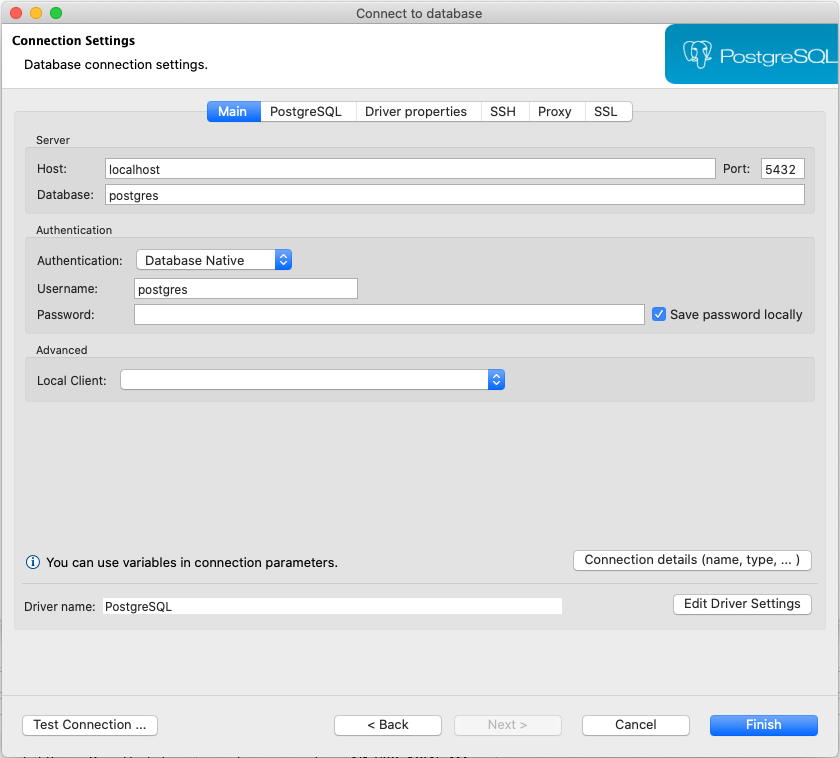Toggle Save password locally checkbox
The width and height of the screenshot is (840, 758).
(x=659, y=314)
